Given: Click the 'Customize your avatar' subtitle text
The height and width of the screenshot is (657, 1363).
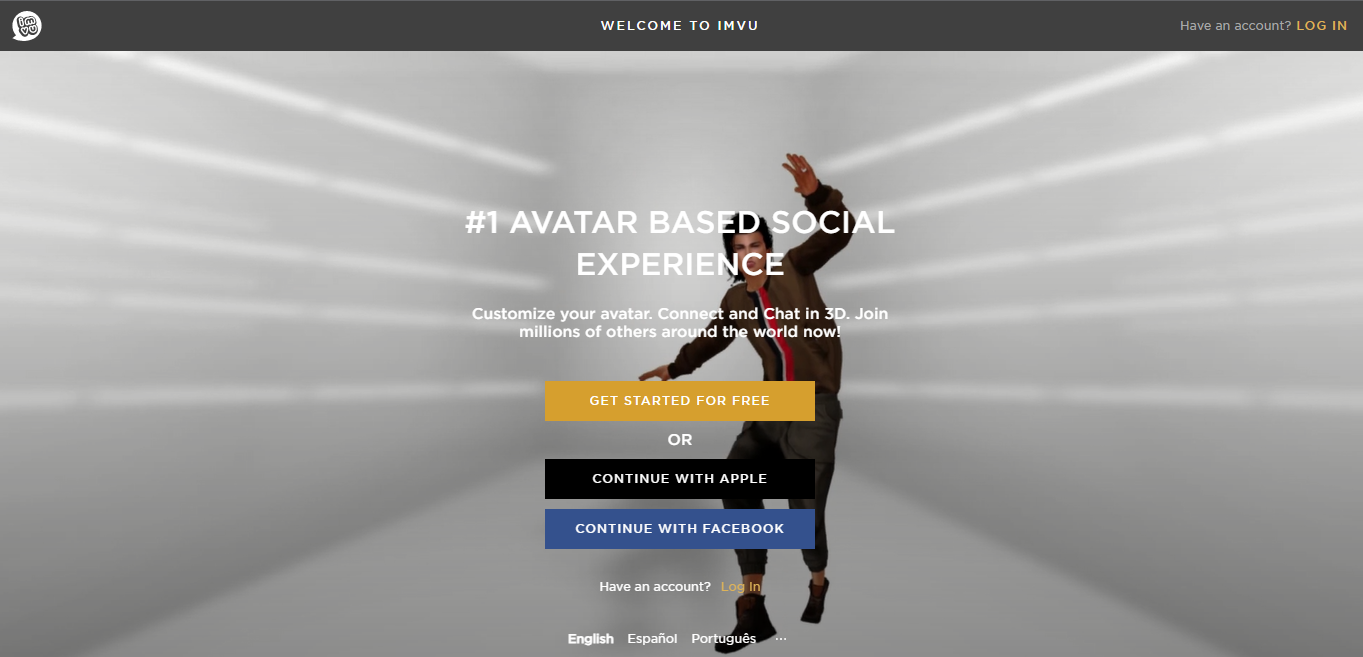Looking at the screenshot, I should point(680,322).
